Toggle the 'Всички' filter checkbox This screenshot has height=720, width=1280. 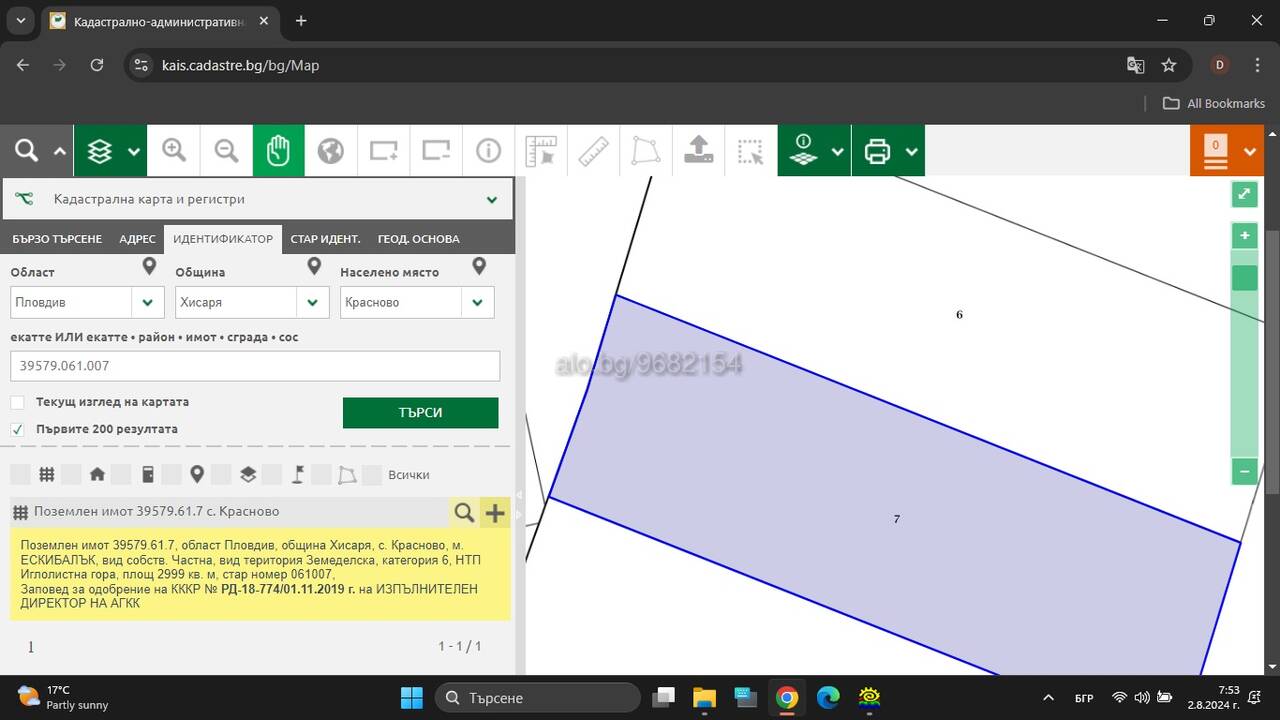(372, 475)
